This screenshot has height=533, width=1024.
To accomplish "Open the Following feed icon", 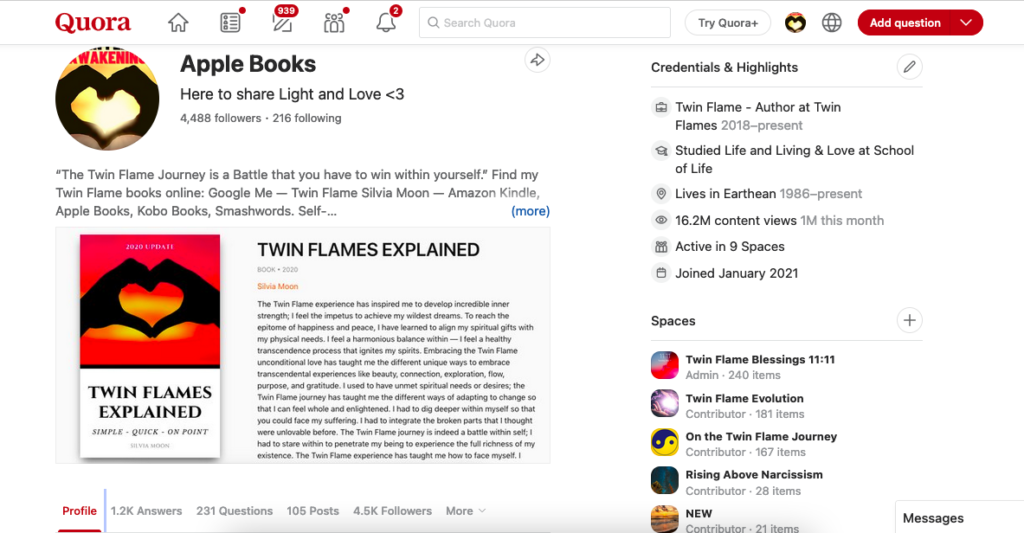I will click(231, 23).
